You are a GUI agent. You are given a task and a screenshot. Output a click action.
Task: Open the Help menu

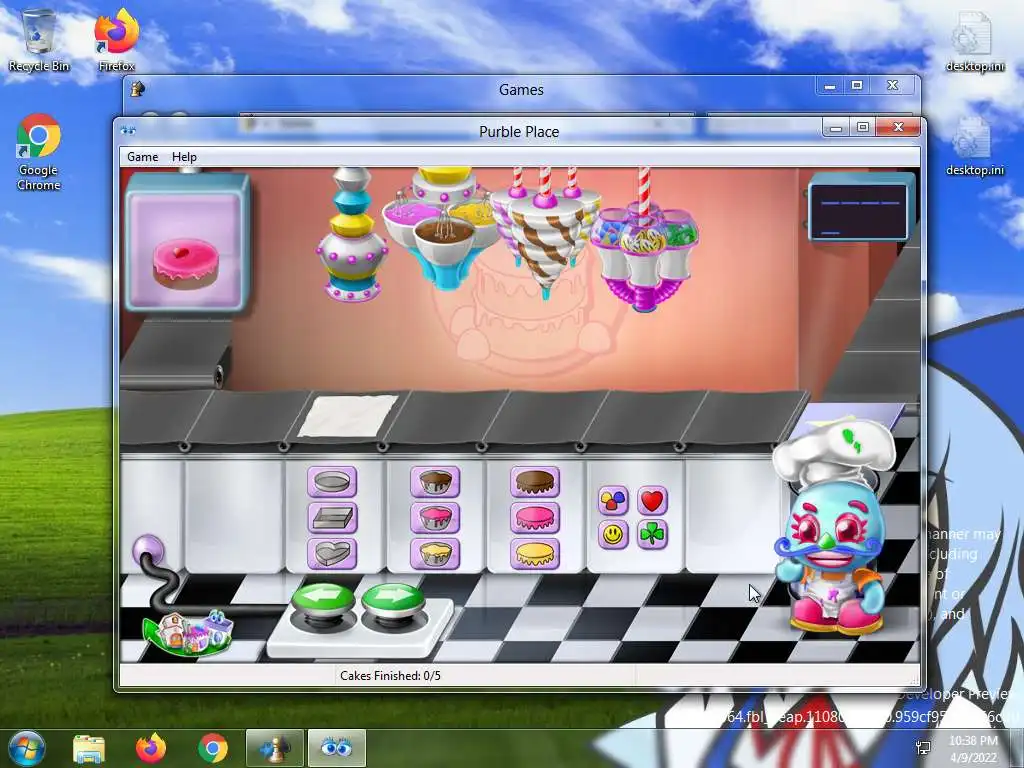pos(184,157)
